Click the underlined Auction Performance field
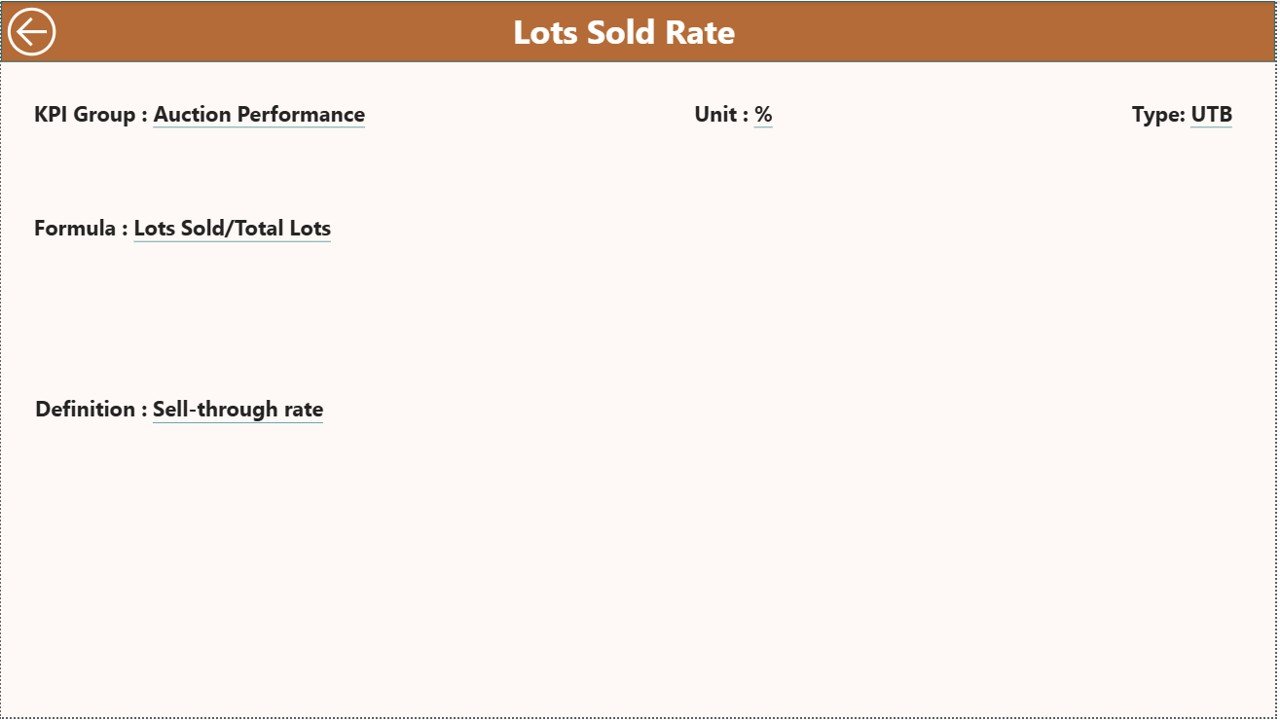 pyautogui.click(x=258, y=114)
